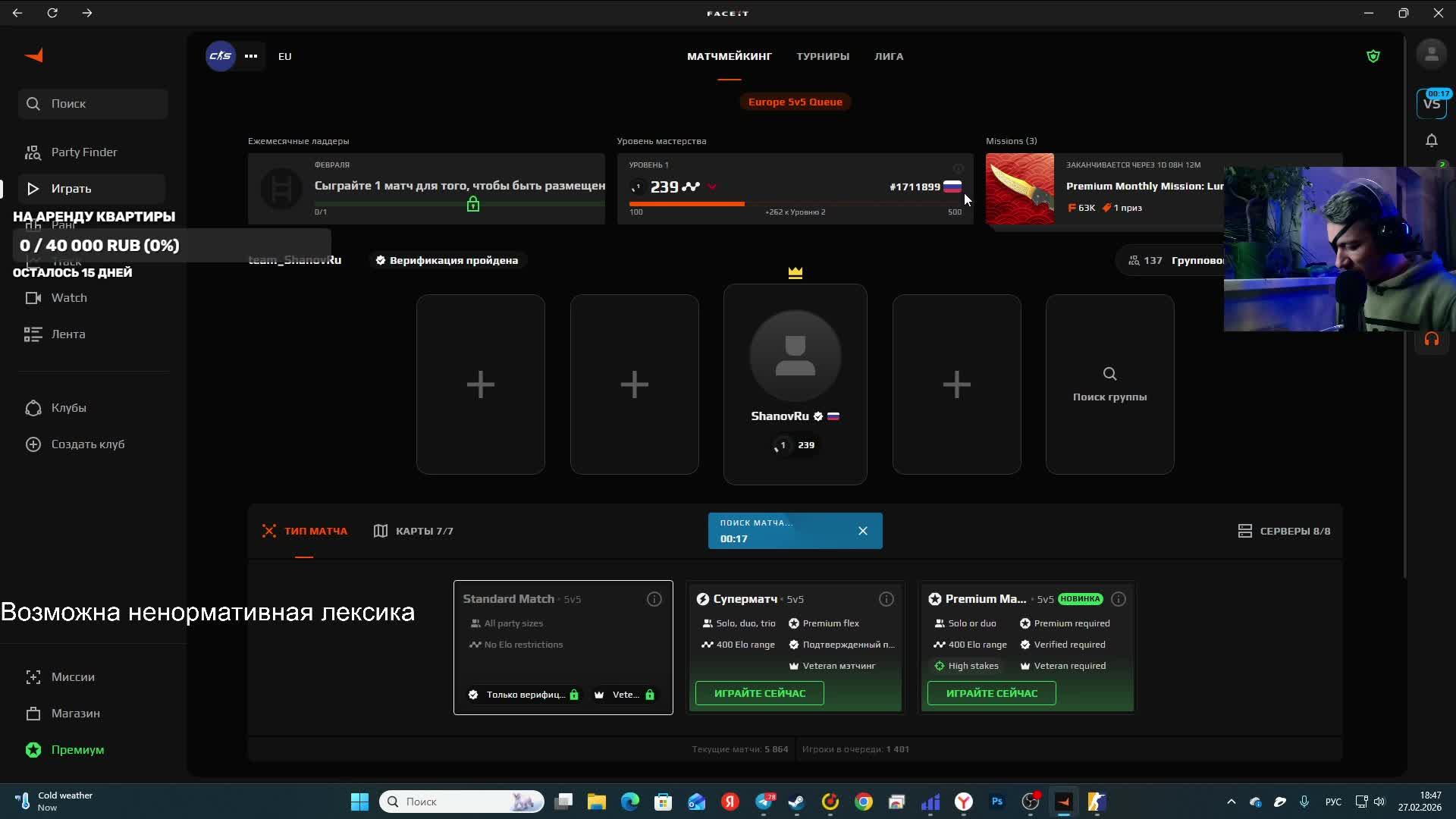Open the VS match queue icon
This screenshot has width=1456, height=819.
[1431, 103]
